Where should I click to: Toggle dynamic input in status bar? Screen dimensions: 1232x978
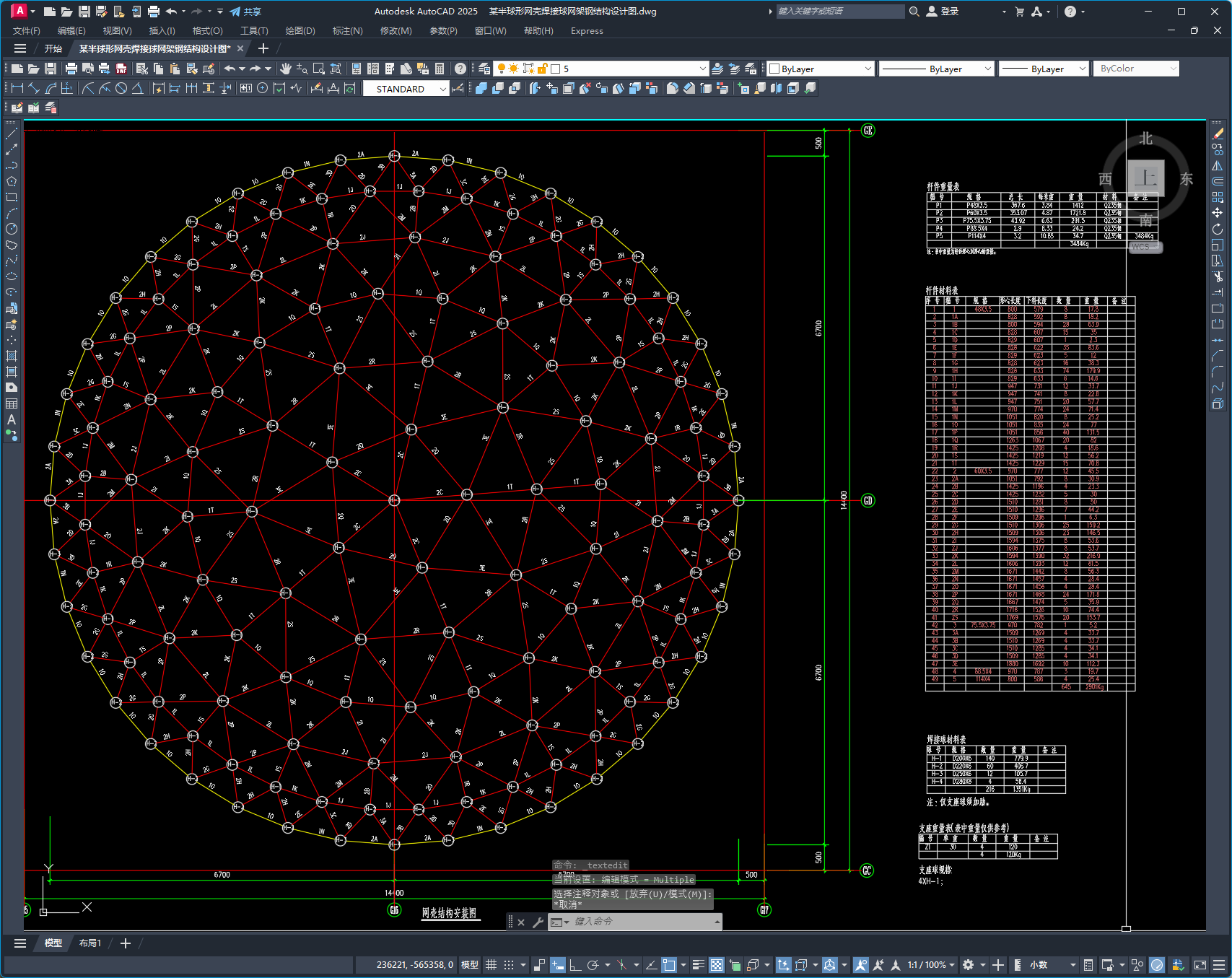[557, 965]
